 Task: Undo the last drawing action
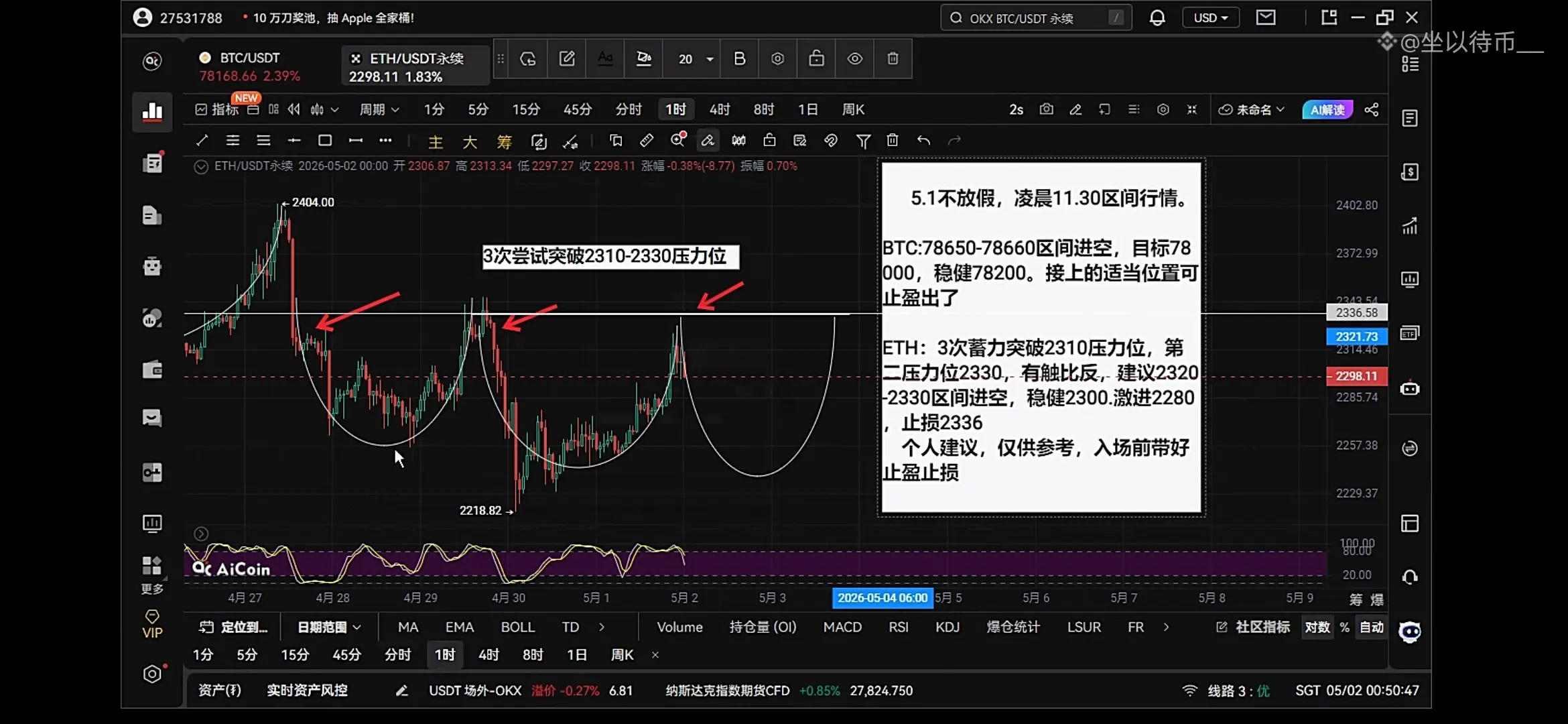(x=923, y=140)
